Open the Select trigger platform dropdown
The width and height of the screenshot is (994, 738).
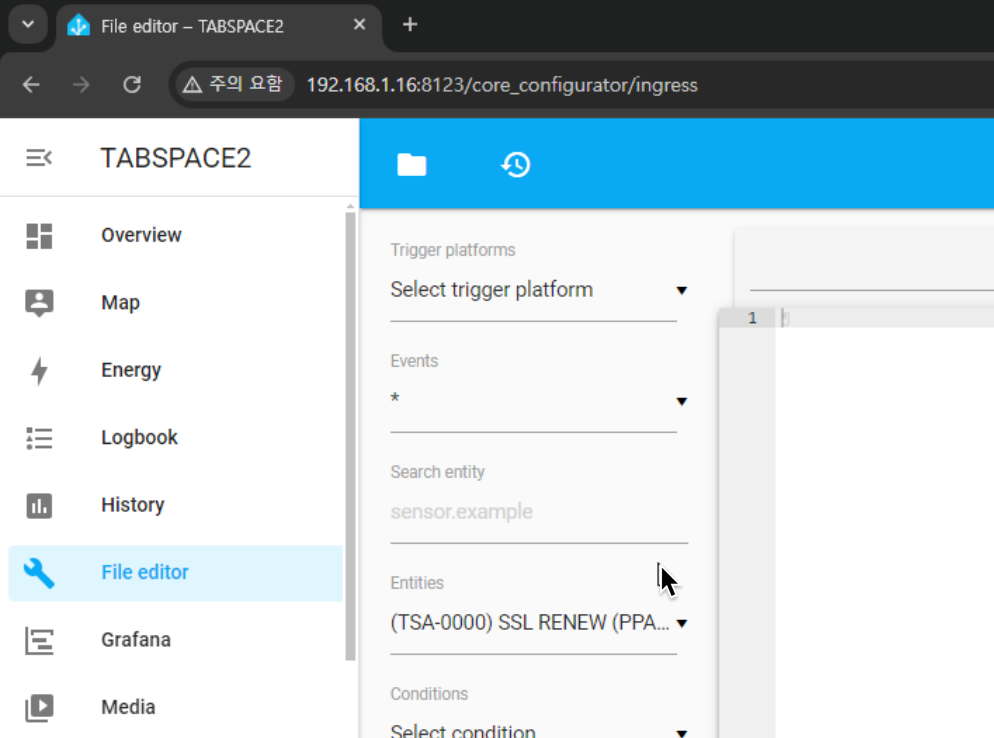(539, 290)
